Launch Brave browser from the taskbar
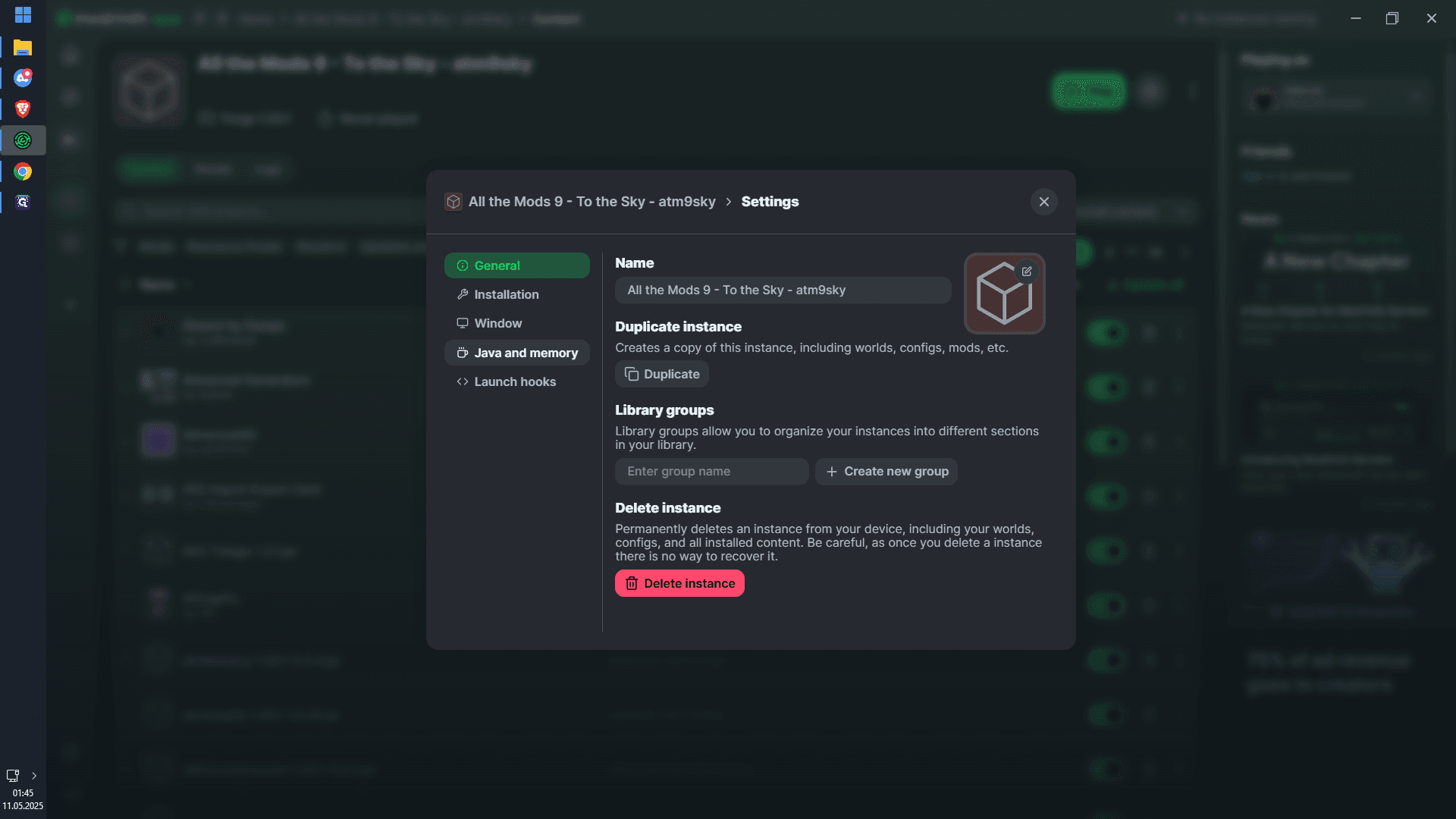 coord(23,109)
